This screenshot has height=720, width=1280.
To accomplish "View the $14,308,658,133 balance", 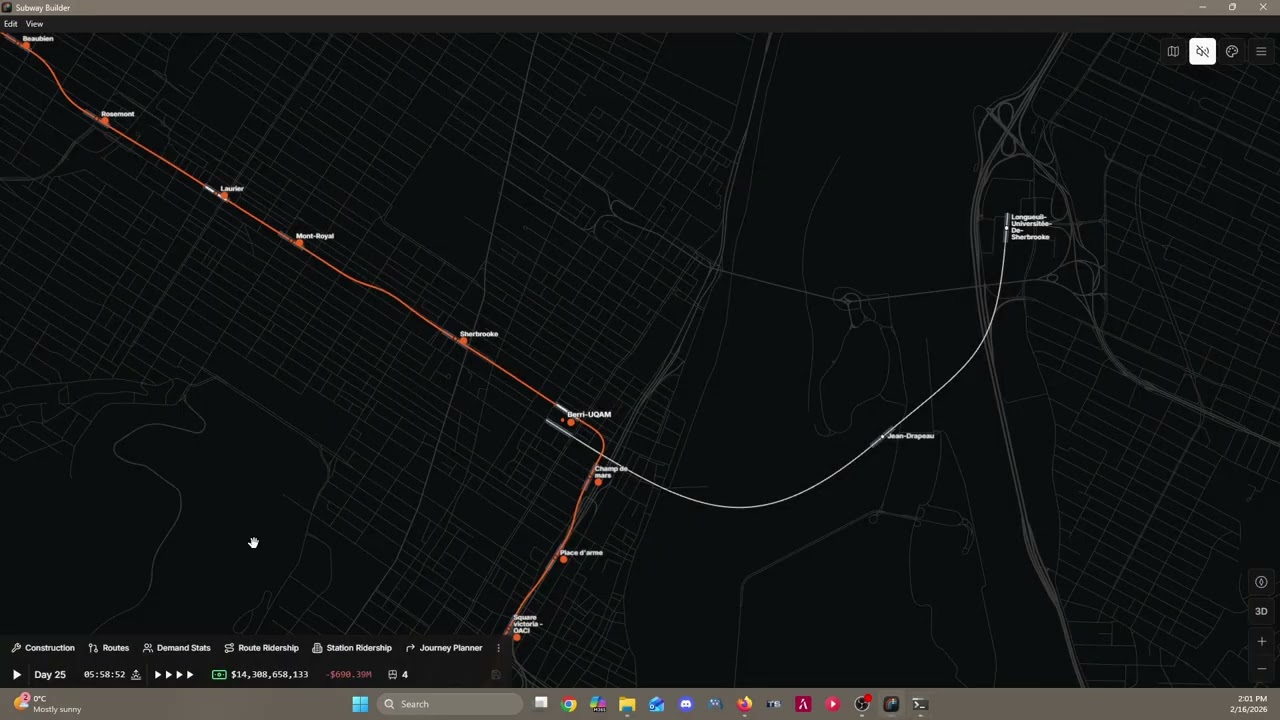I will [269, 675].
